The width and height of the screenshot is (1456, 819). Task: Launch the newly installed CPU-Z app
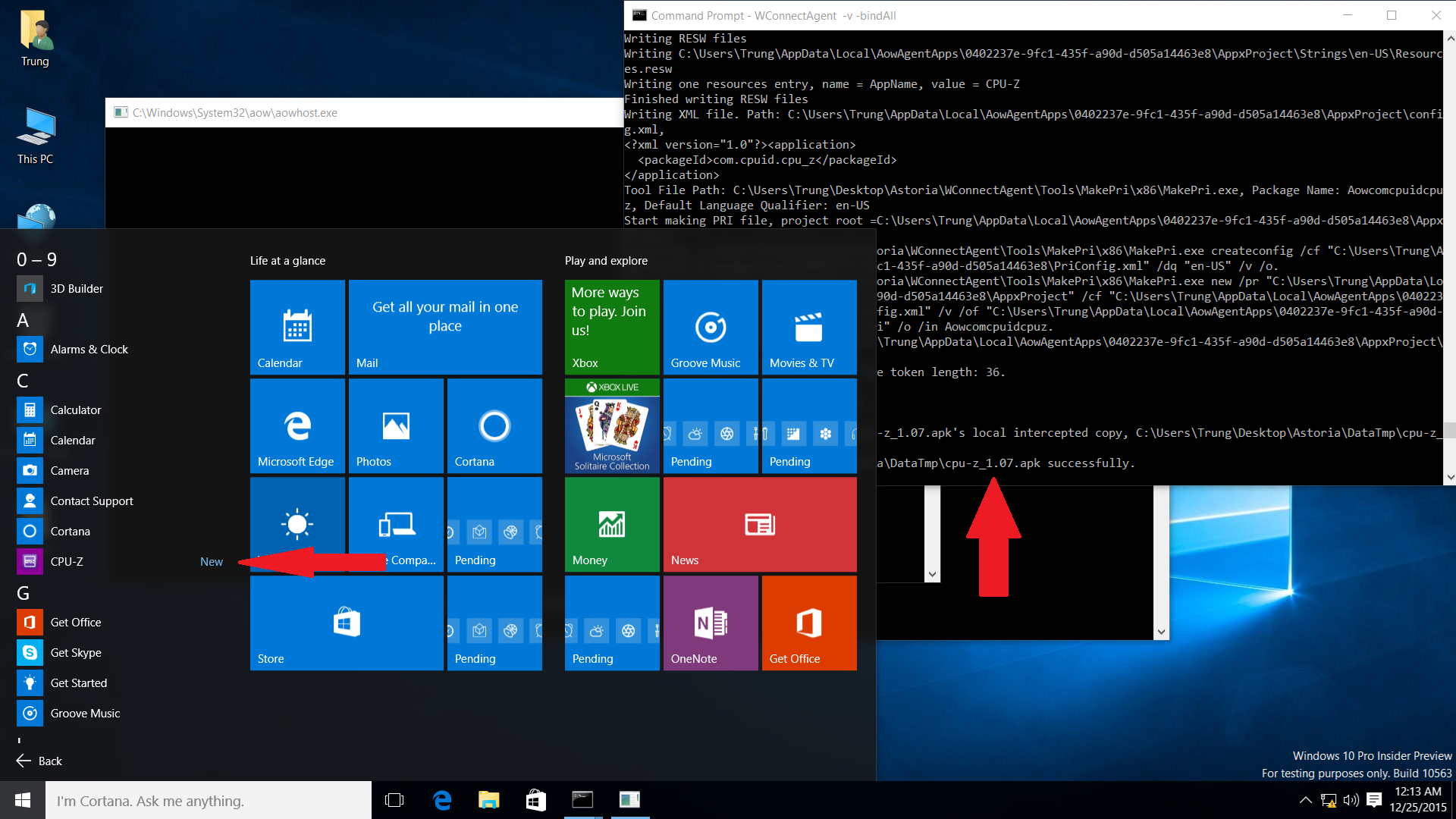(121, 561)
